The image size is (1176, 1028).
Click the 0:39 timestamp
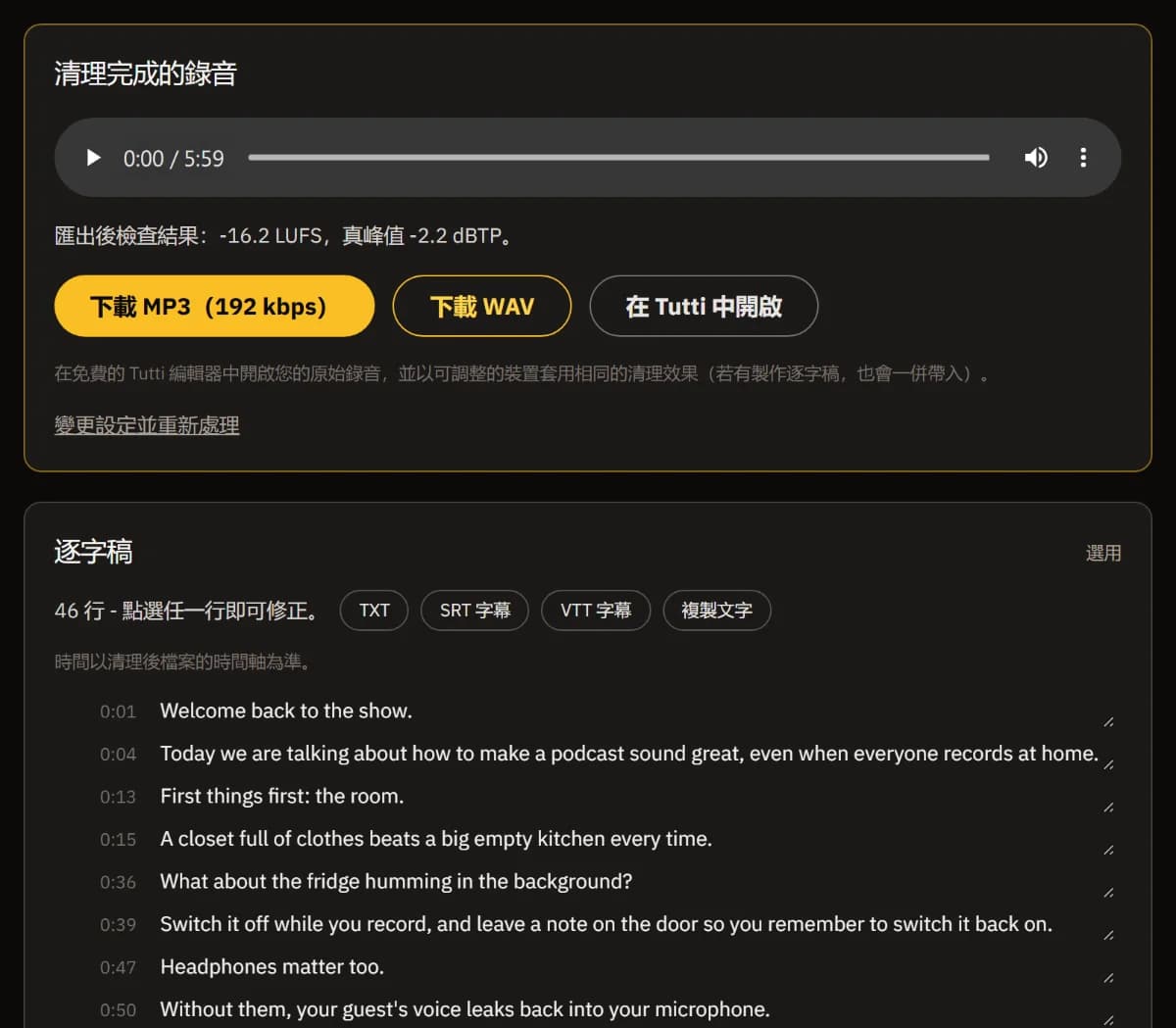pyautogui.click(x=118, y=924)
